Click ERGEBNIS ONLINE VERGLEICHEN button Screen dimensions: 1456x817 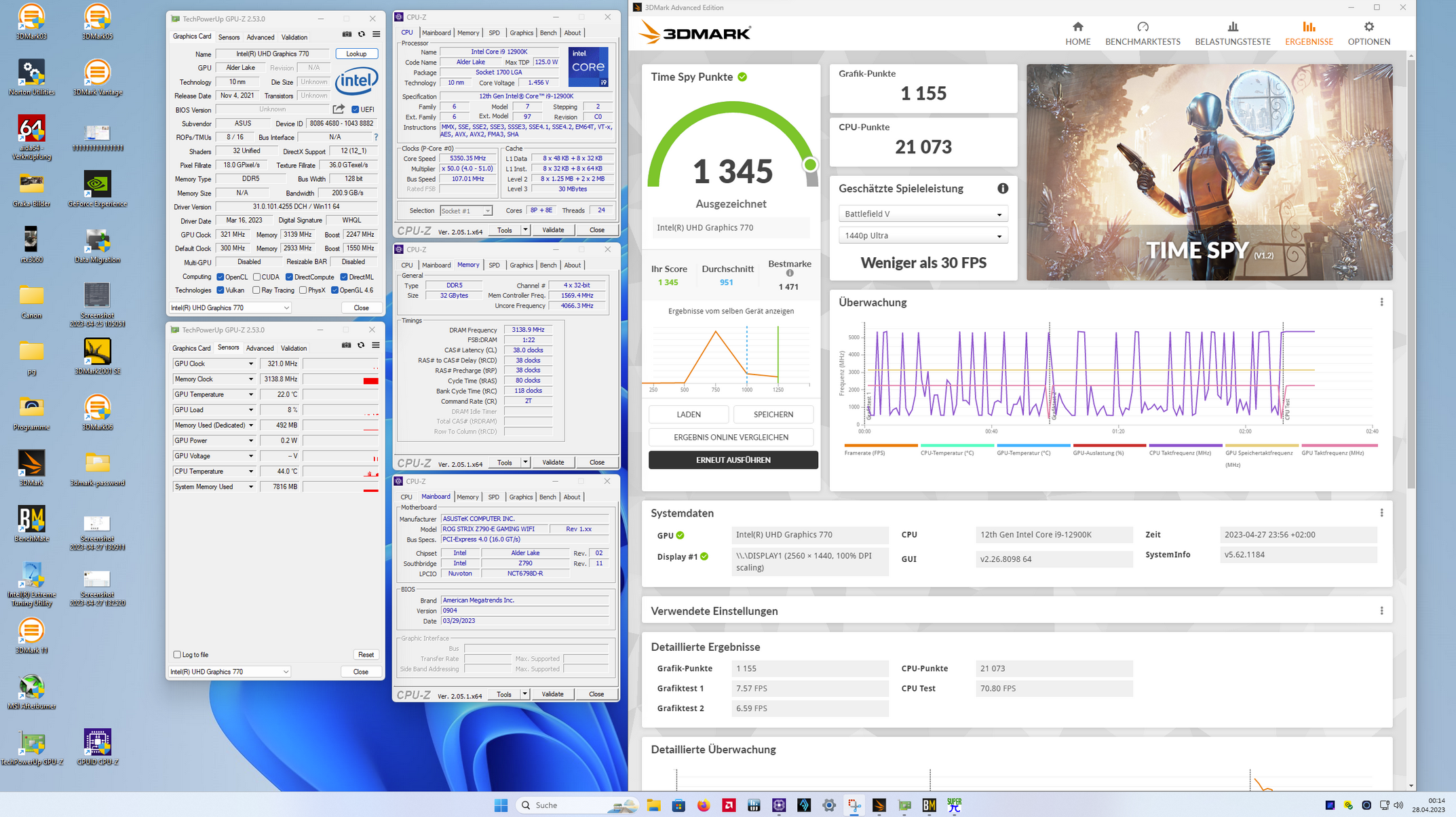point(731,438)
